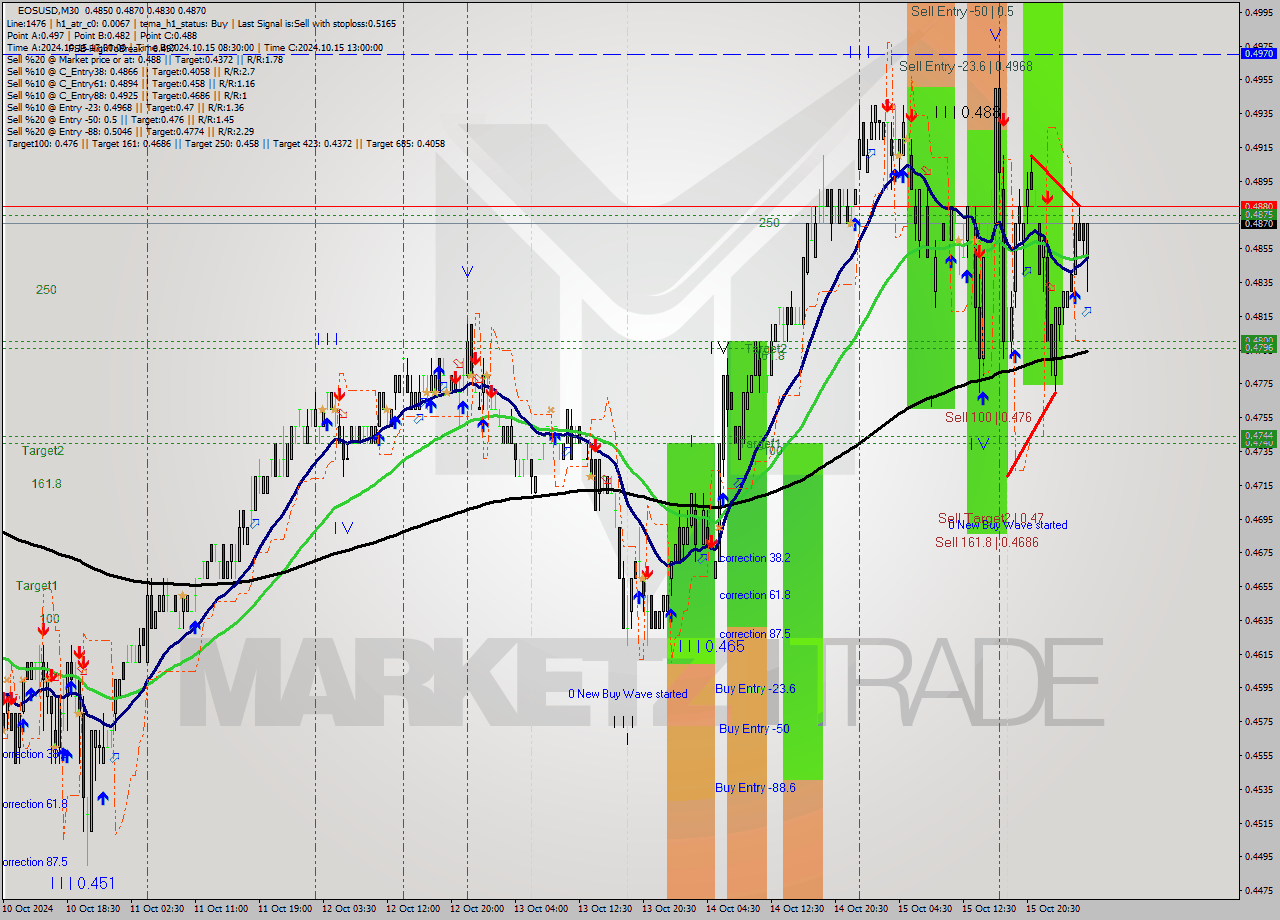
Task: Click the 'Sell Entry -50 | 0.5' label
Action: (961, 11)
